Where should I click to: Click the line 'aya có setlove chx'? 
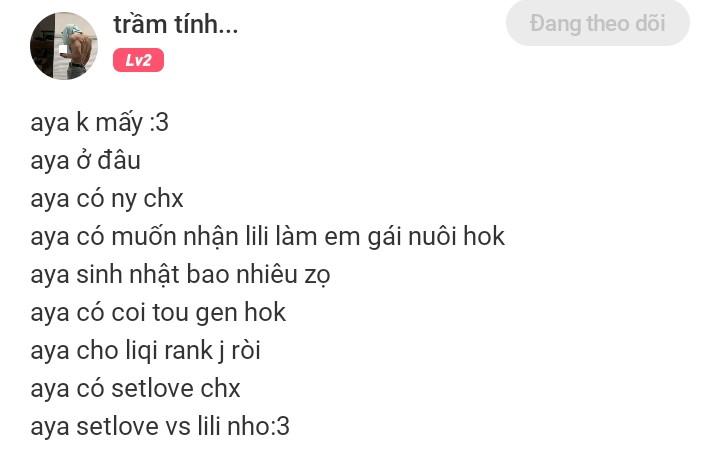pos(135,389)
